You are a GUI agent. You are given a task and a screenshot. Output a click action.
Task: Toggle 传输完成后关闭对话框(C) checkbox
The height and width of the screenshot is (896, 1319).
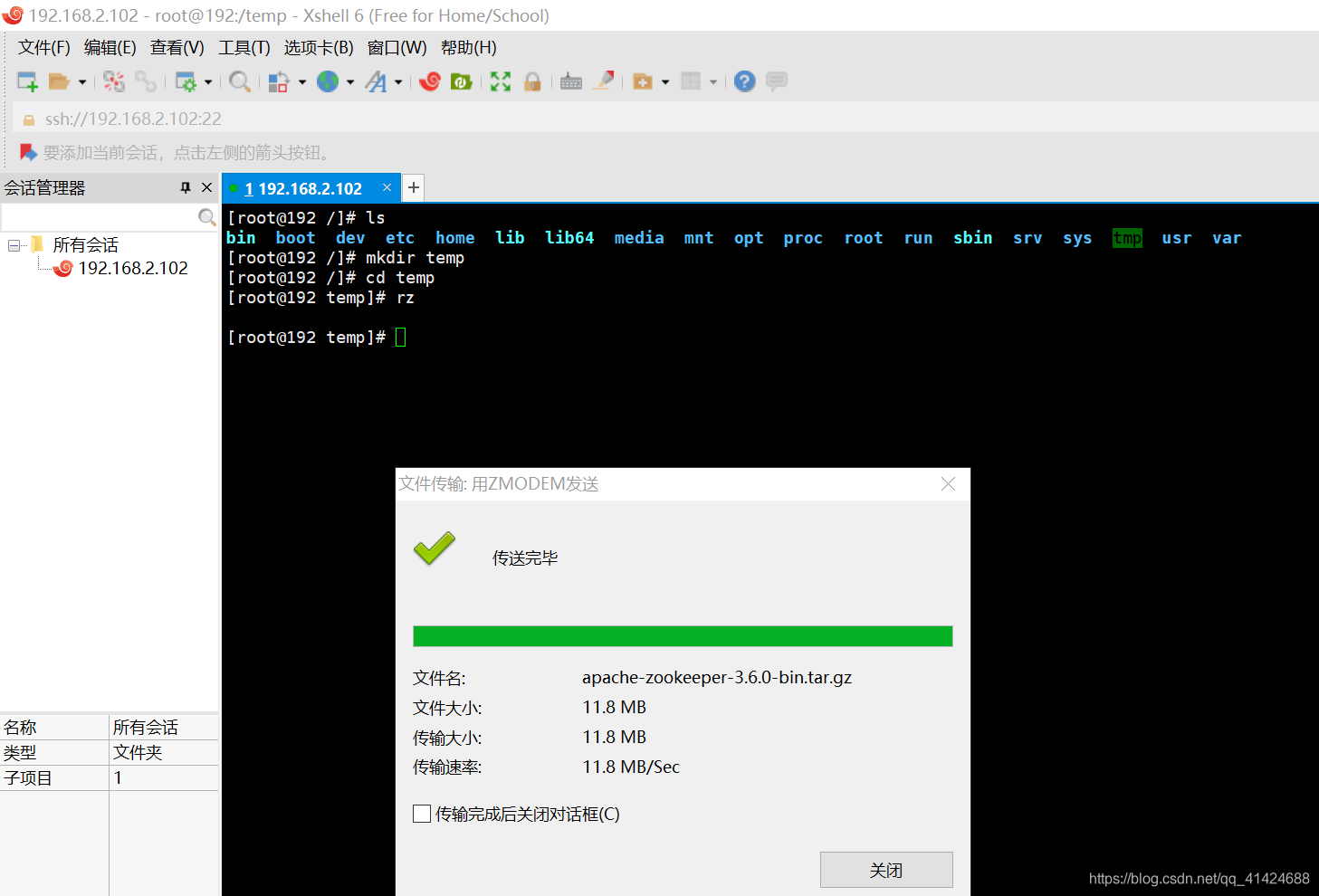(421, 814)
